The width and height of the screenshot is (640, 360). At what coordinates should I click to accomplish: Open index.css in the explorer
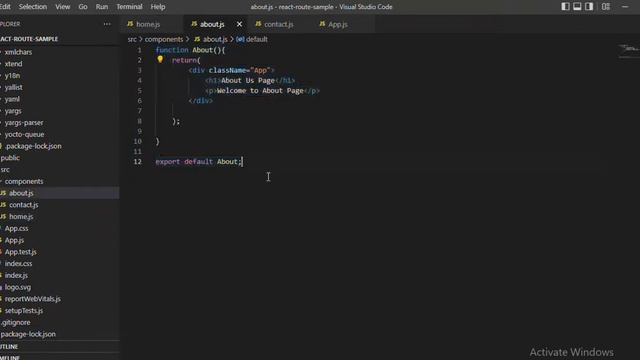coord(18,264)
